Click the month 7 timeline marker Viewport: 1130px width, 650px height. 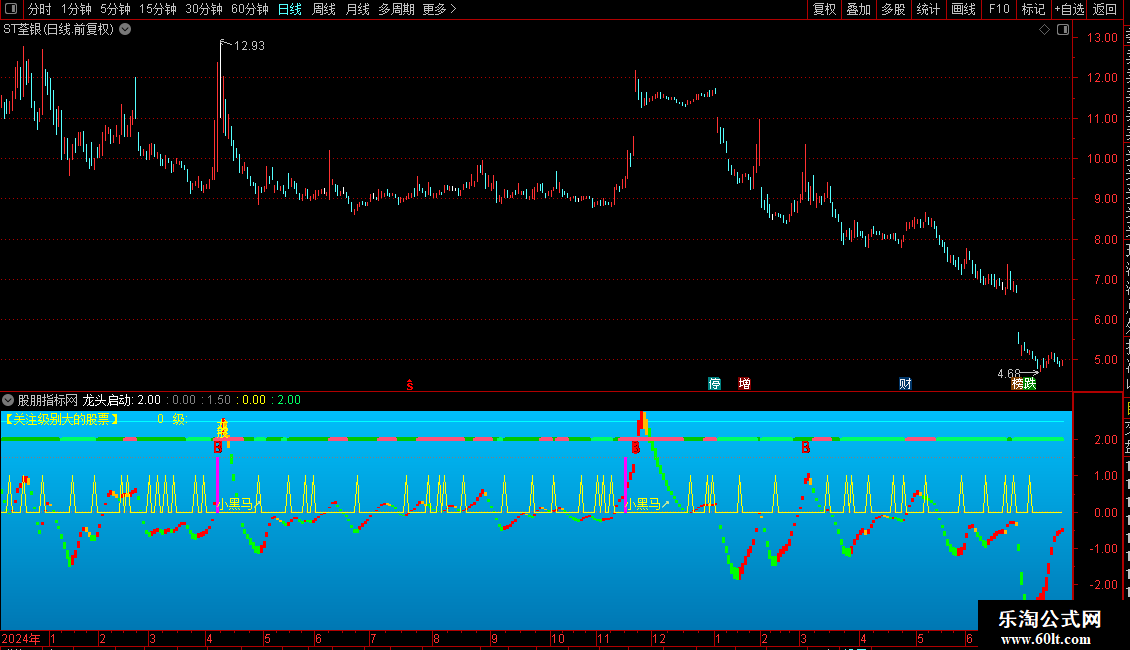pos(373,638)
